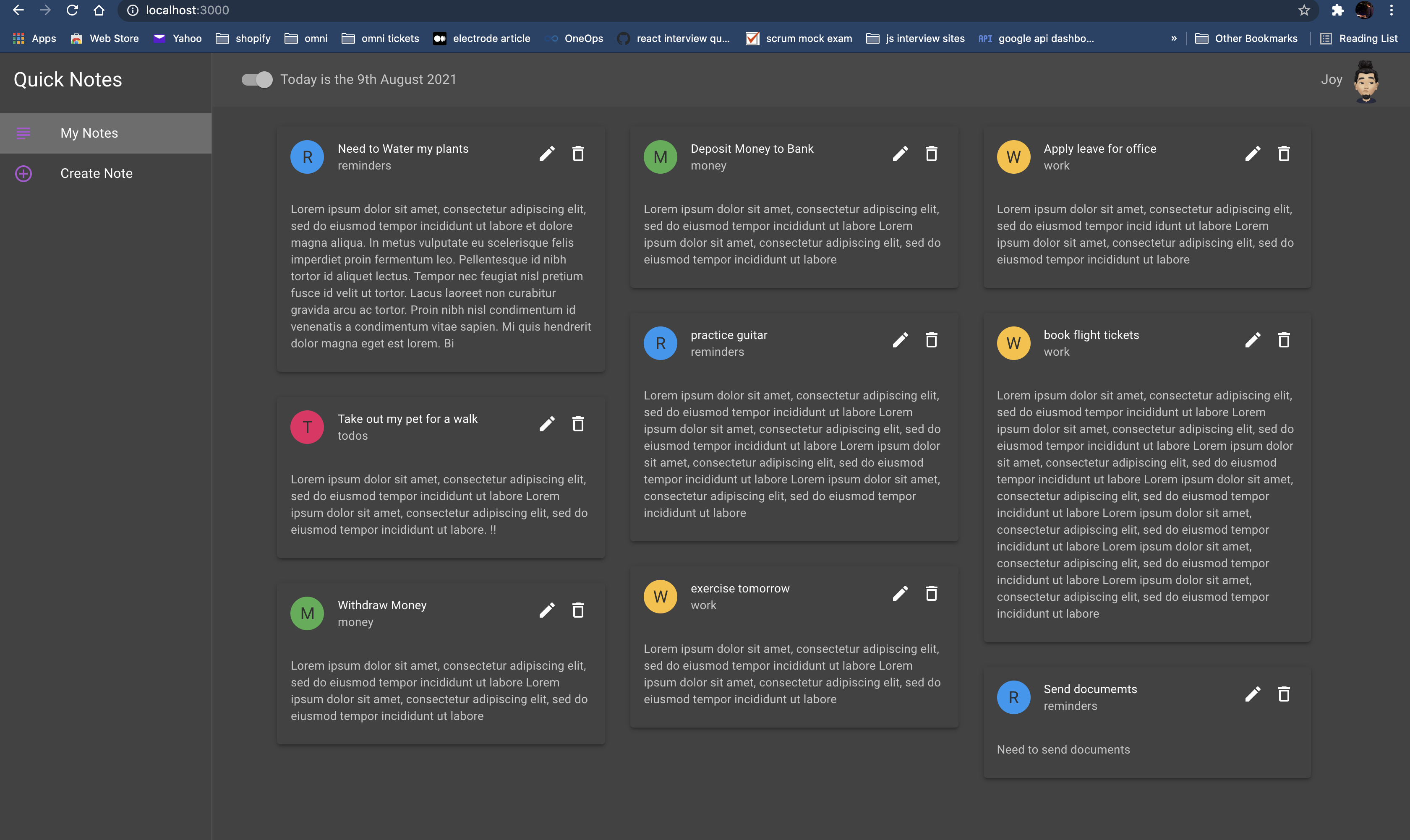Open the My Notes sidebar item
1410x840 pixels.
tap(89, 133)
